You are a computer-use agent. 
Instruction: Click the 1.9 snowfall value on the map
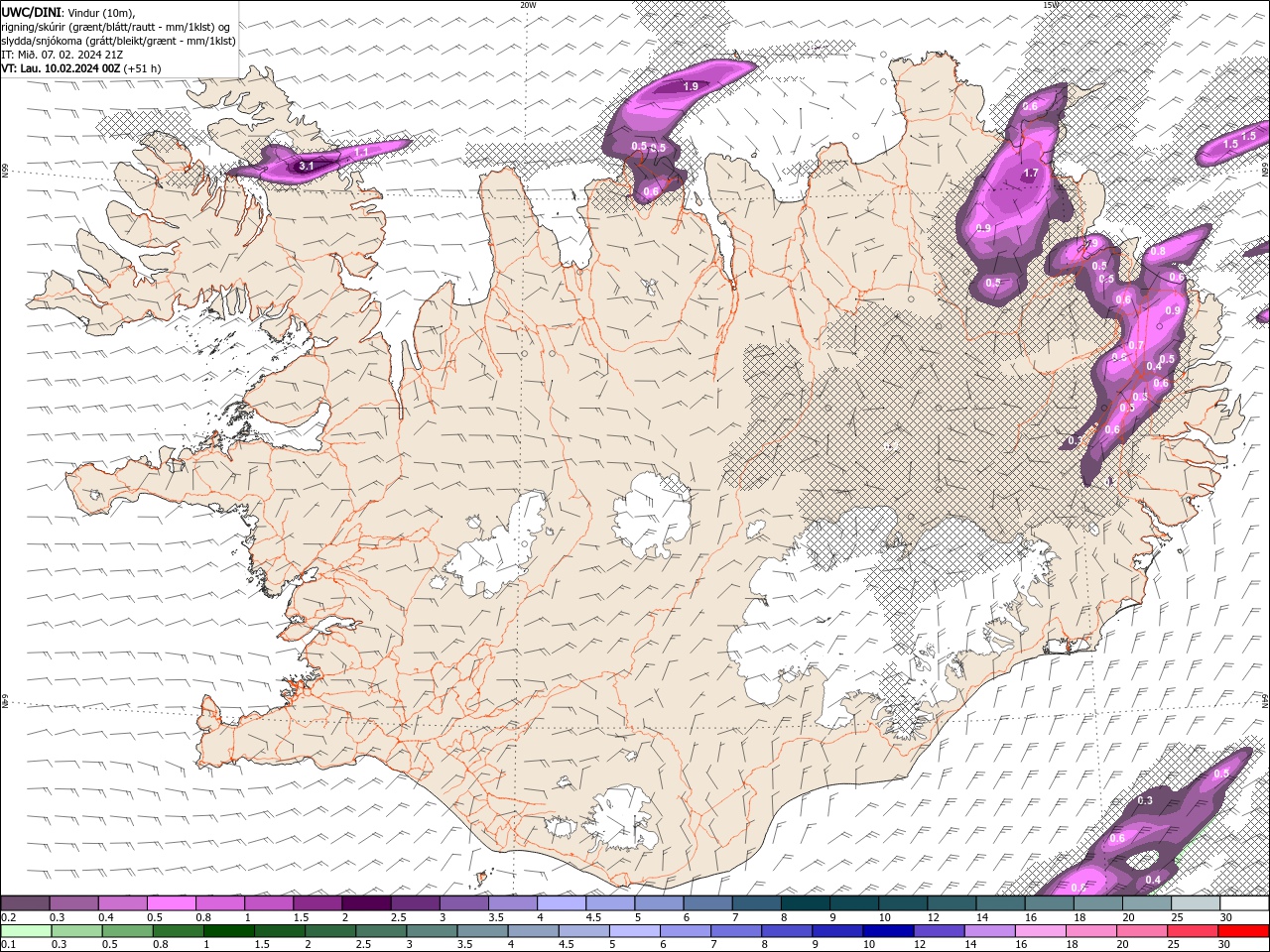point(692,87)
